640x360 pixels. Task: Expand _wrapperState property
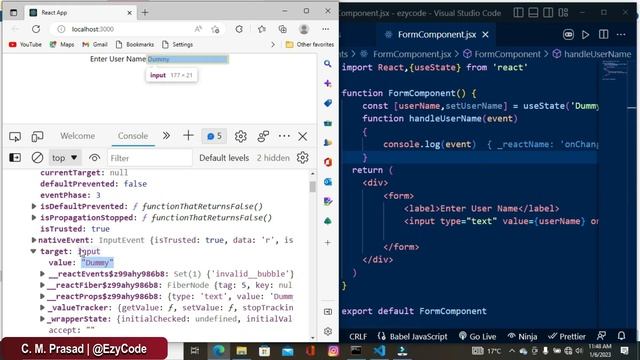point(42,319)
